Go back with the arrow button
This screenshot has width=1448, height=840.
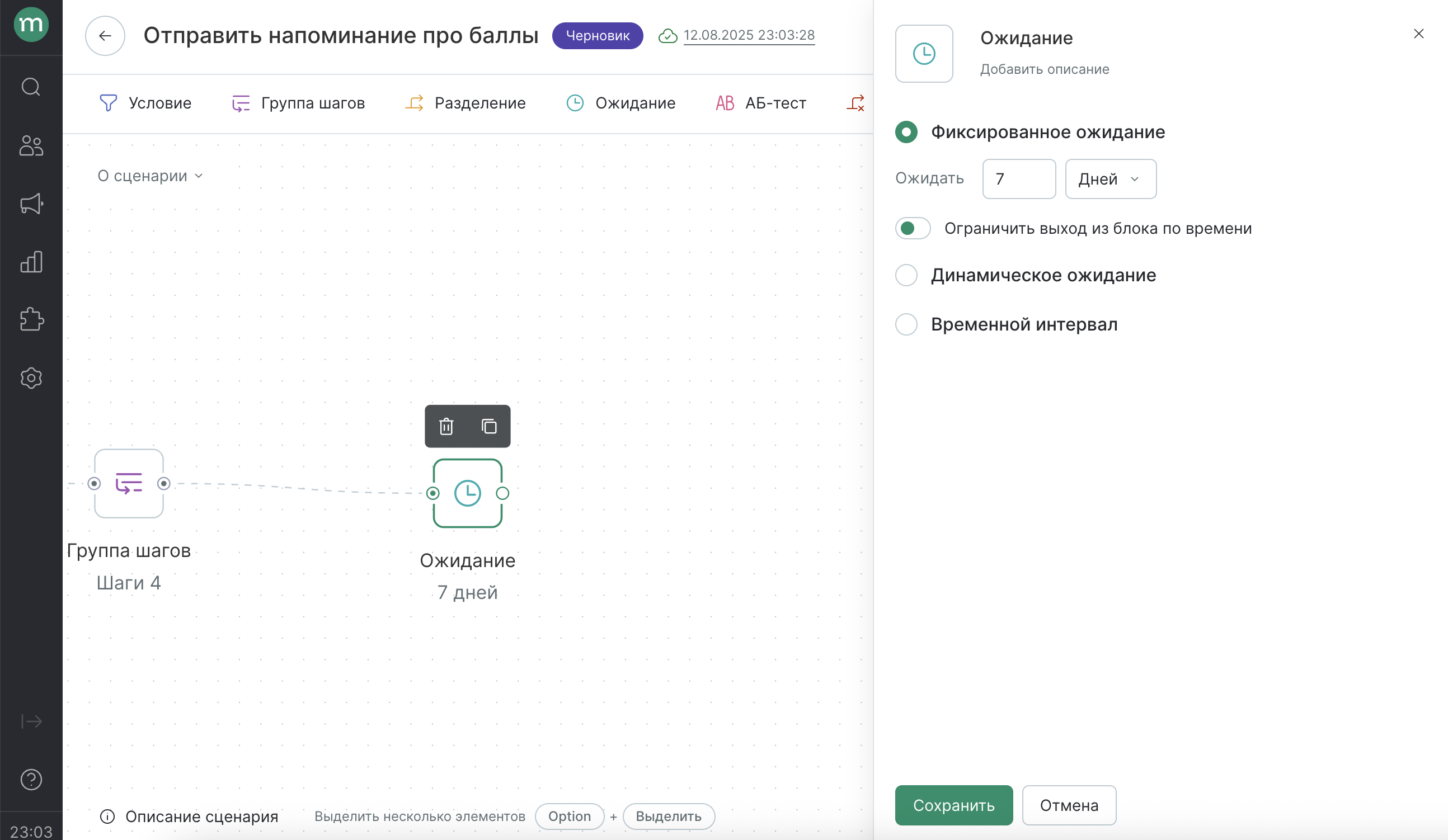point(105,36)
